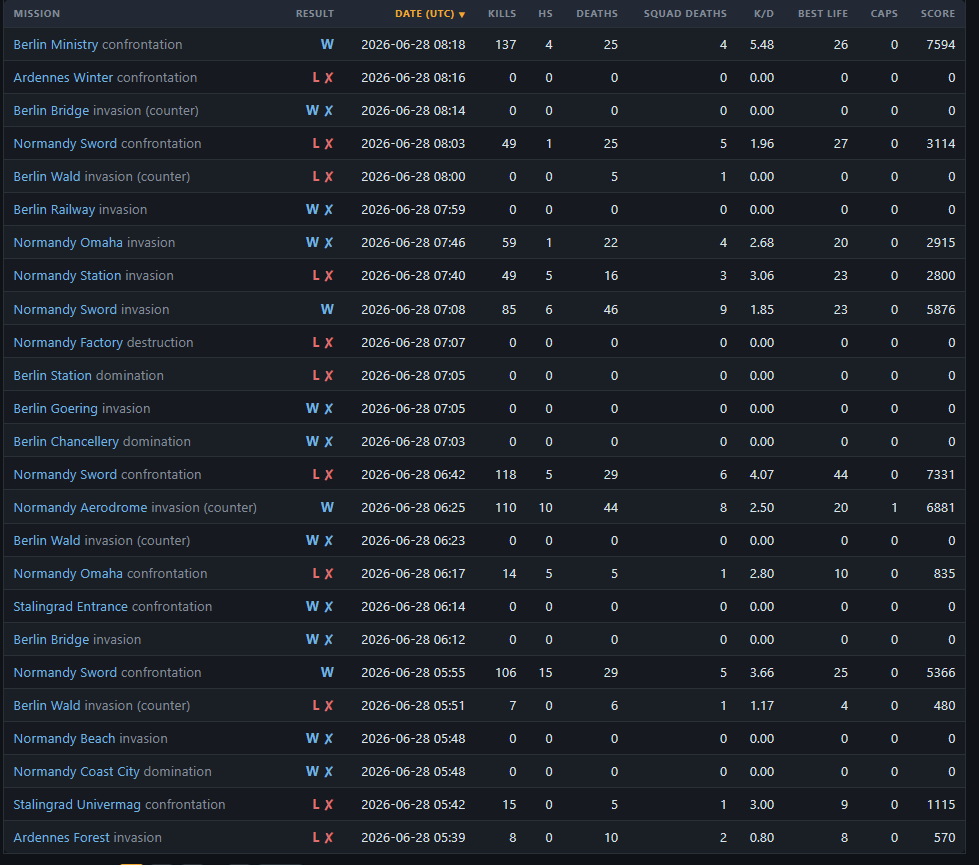979x865 pixels.
Task: Sort table by K/D column header
Action: (x=764, y=14)
